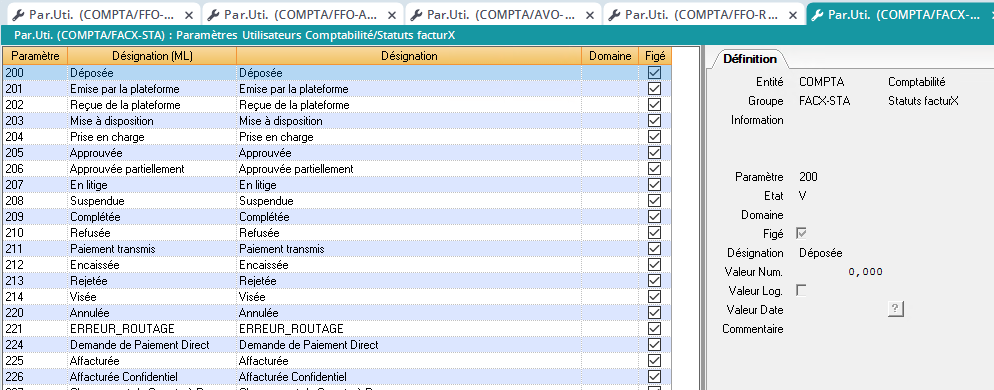Toggle the Figé checkbox for row 225

[655, 360]
